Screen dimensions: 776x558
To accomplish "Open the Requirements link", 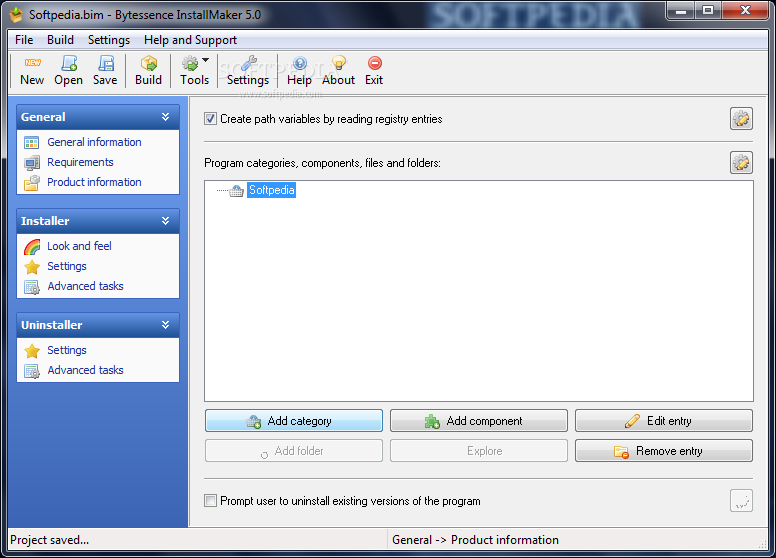I will coord(80,162).
